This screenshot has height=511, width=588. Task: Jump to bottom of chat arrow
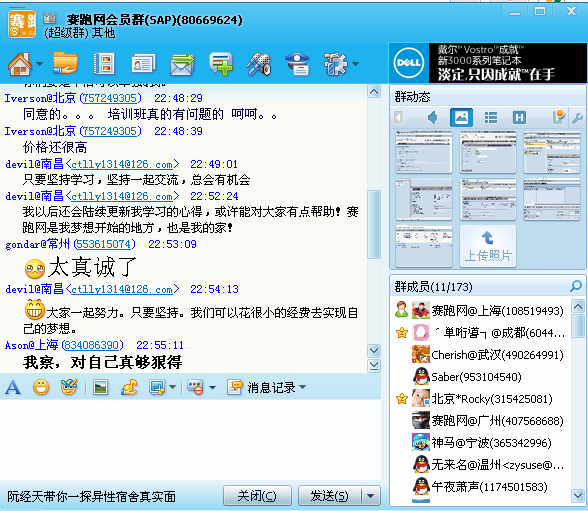click(374, 366)
